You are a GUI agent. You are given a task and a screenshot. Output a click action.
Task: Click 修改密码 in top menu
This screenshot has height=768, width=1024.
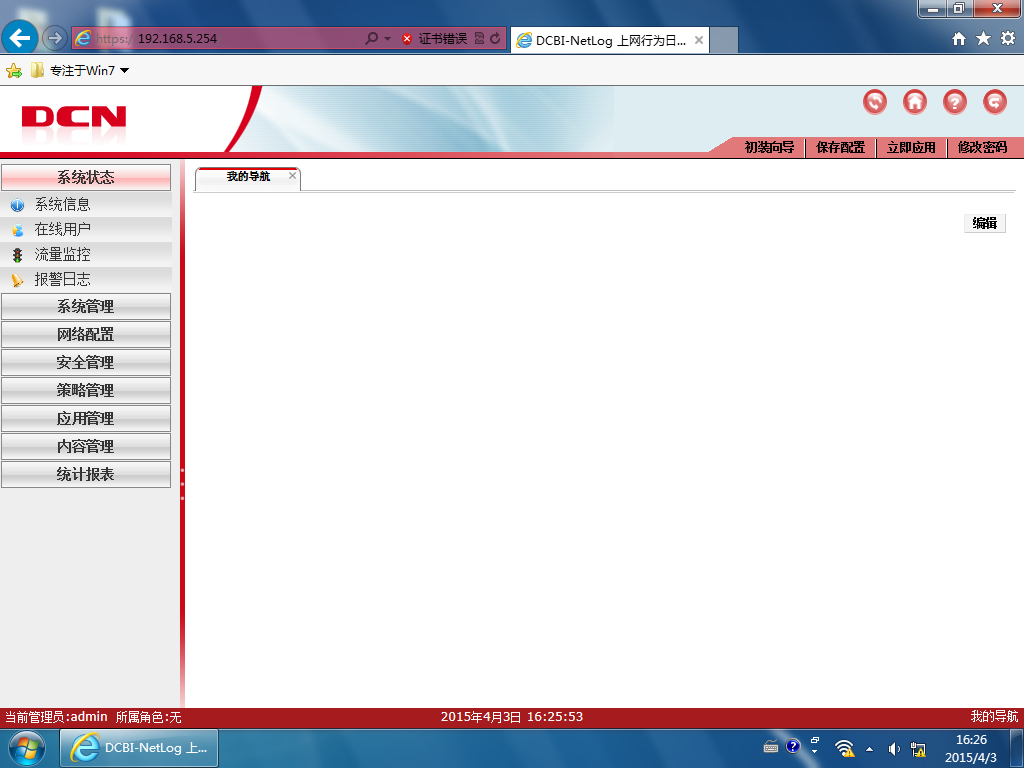[x=982, y=148]
